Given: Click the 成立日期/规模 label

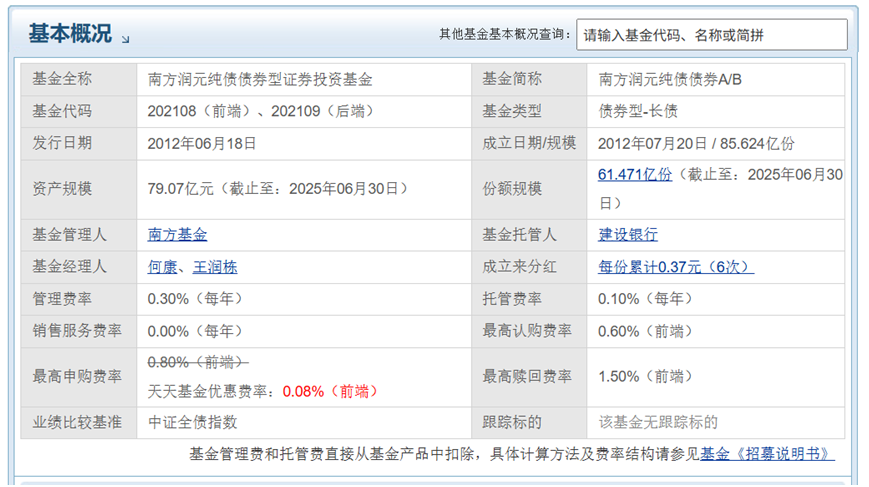Looking at the screenshot, I should coord(529,143).
